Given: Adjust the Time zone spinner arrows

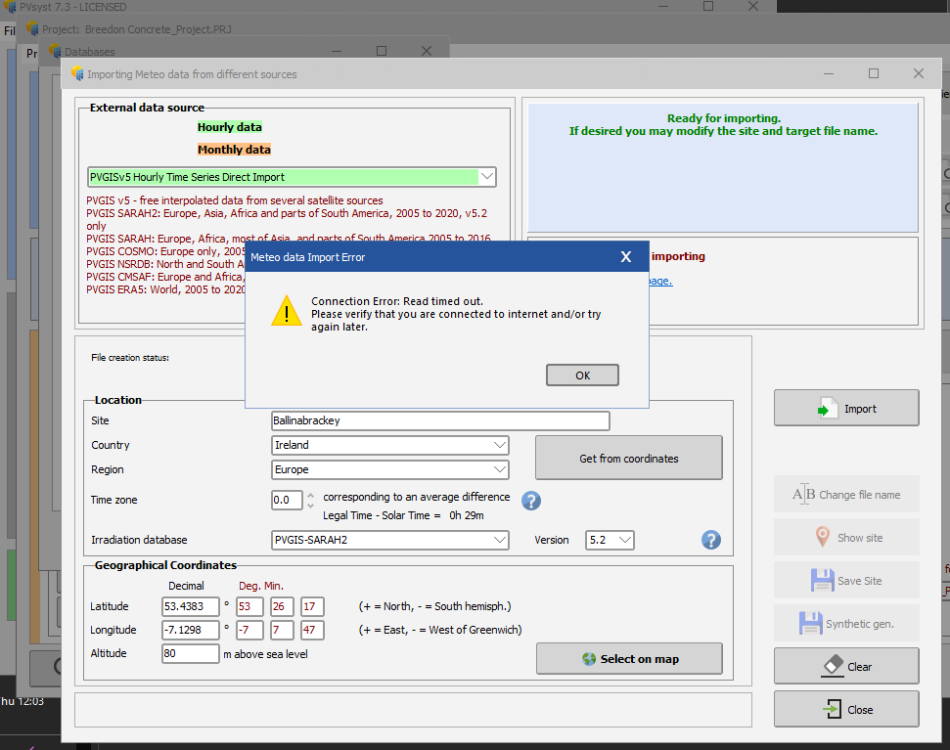Looking at the screenshot, I should 310,499.
